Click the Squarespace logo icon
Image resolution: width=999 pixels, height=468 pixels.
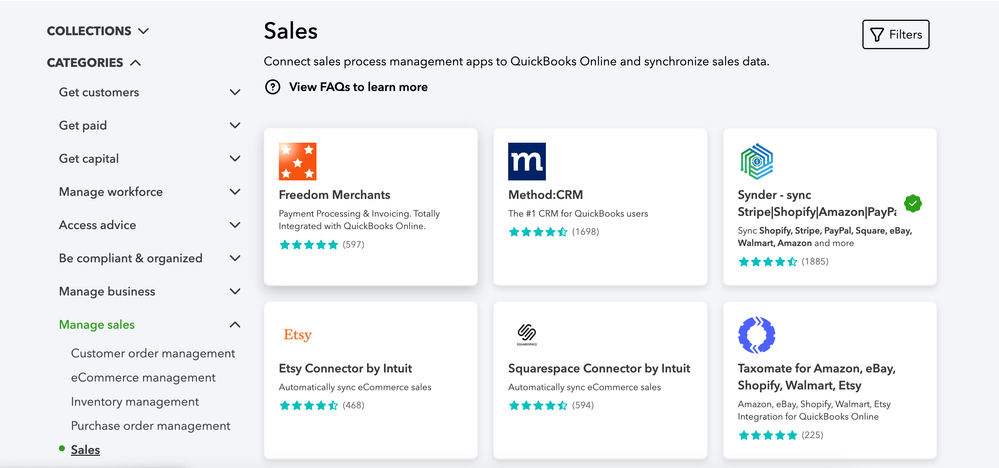(x=527, y=335)
